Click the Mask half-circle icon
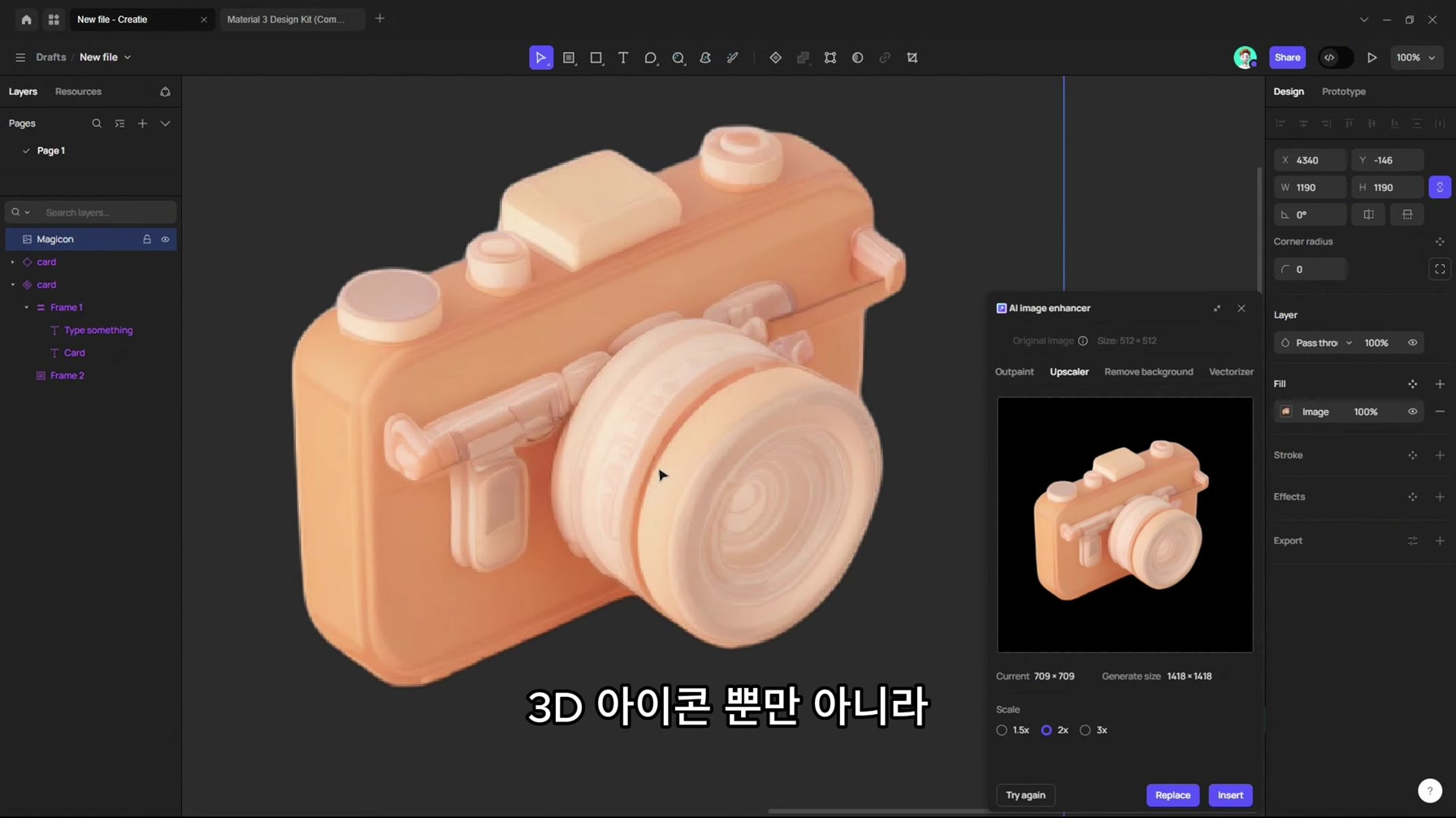The height and width of the screenshot is (818, 1456). coord(858,58)
